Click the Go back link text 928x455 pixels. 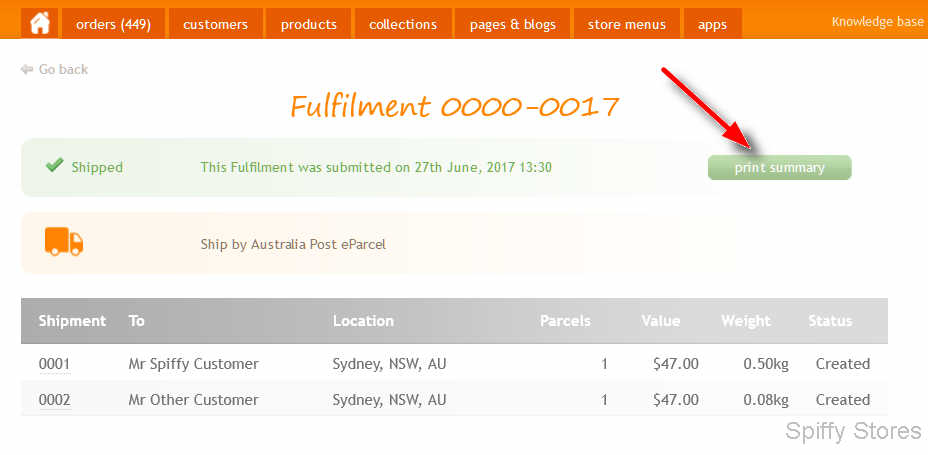[63, 70]
